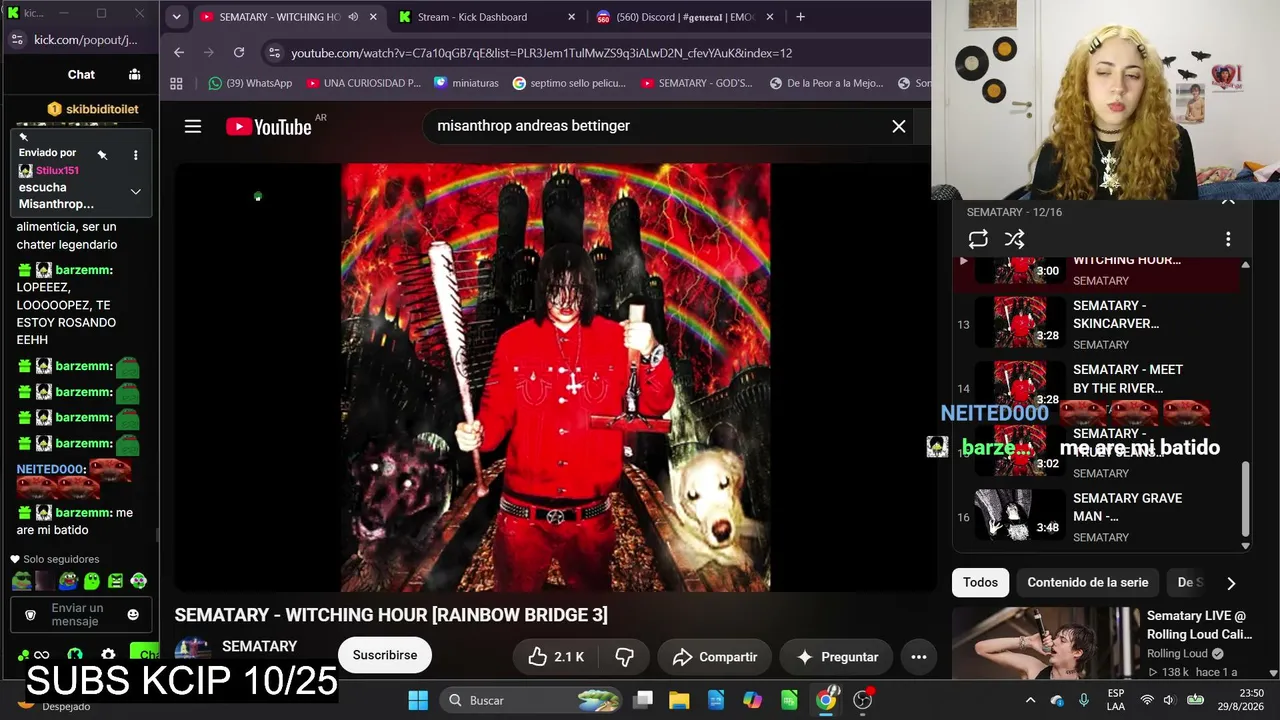Open chat identity shield icon

point(30,615)
